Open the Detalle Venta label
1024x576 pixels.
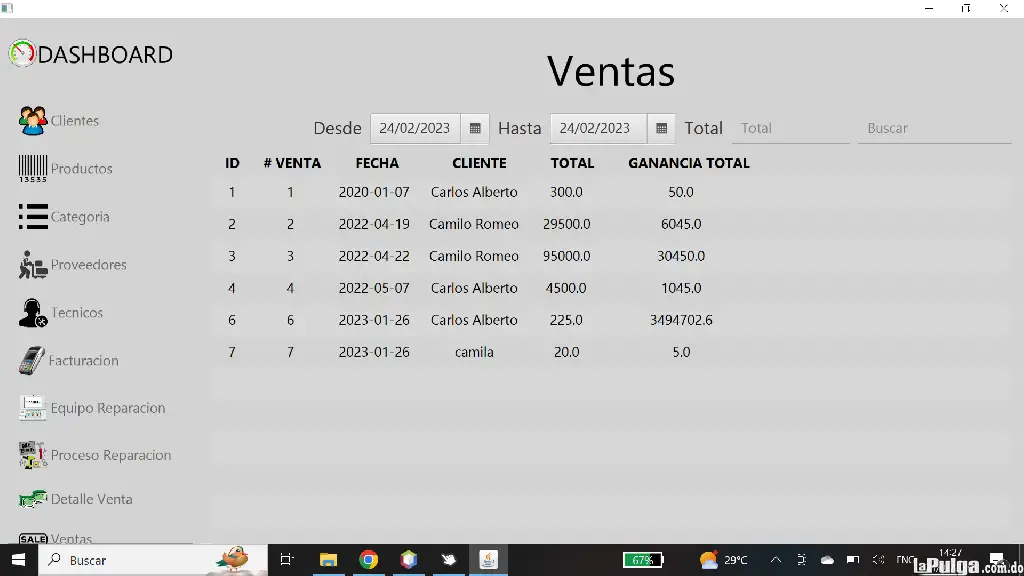tap(91, 499)
